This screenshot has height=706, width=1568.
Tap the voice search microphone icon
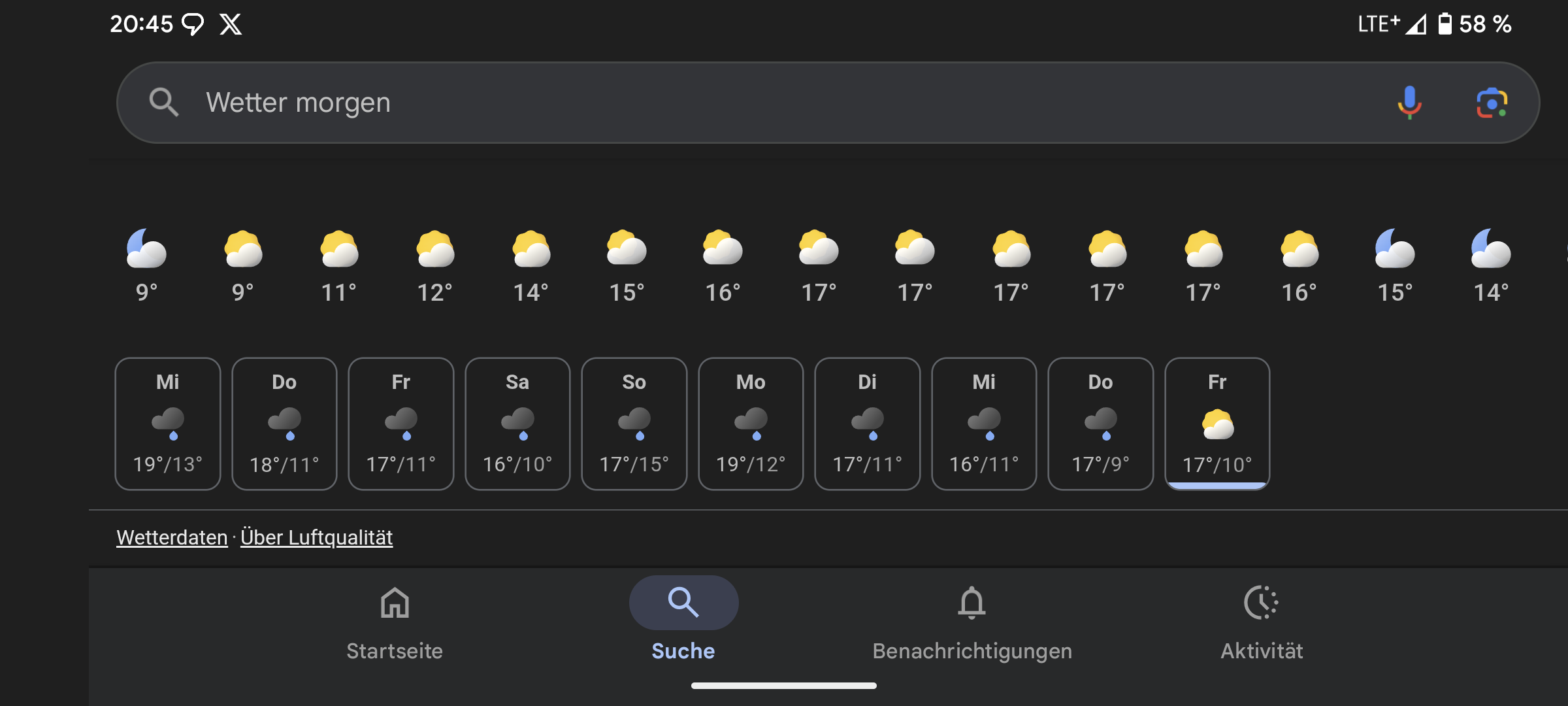coord(1409,103)
